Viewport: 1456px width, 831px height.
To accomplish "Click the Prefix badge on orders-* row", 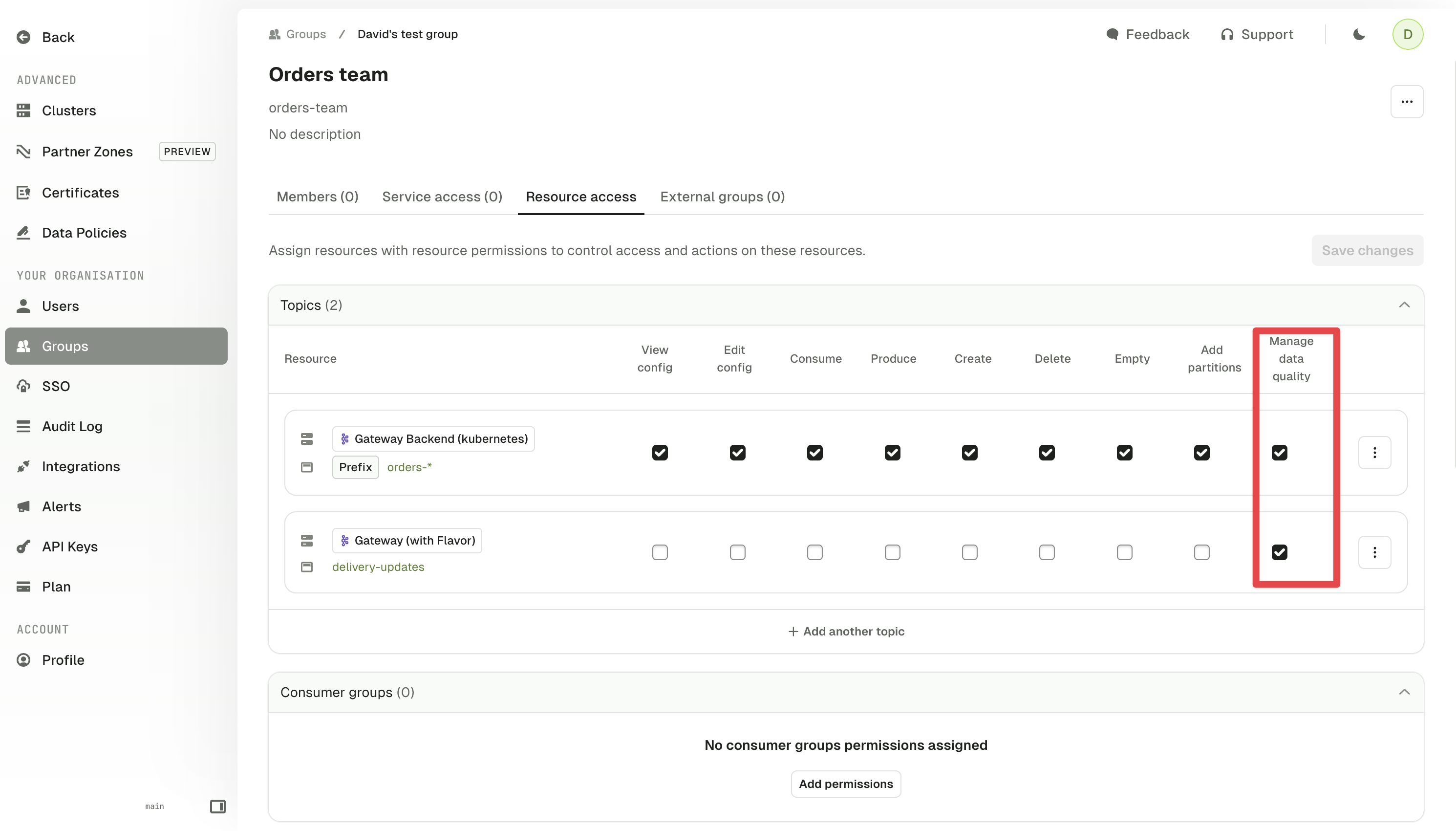I will tap(355, 467).
